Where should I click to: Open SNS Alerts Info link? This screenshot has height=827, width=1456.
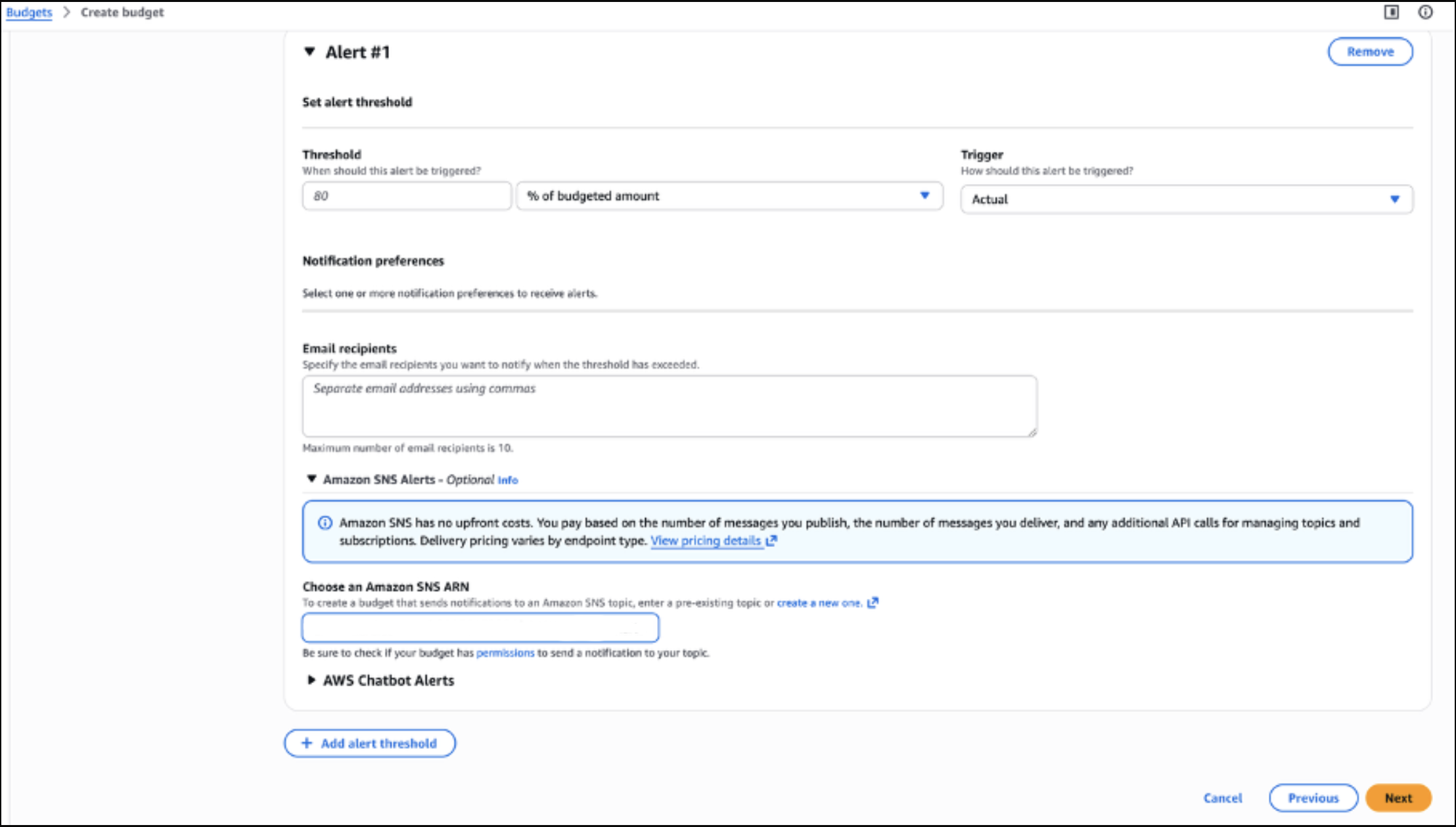coord(507,481)
